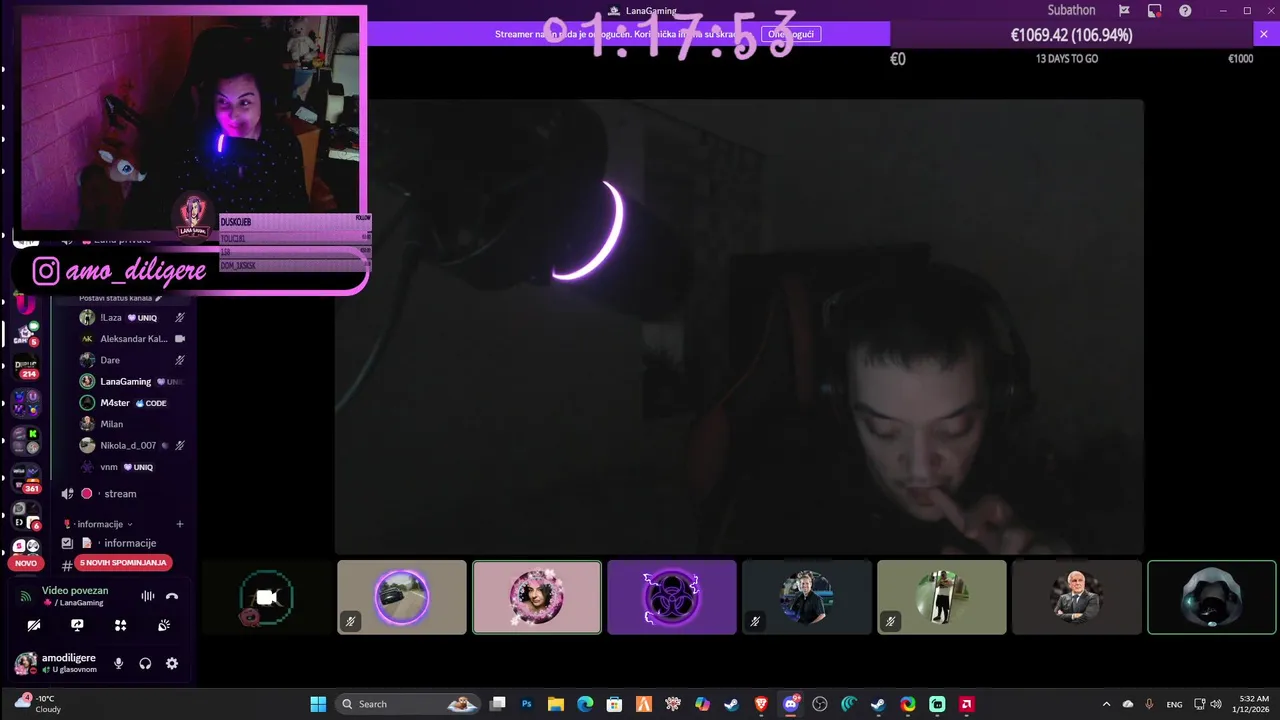This screenshot has width=1280, height=720.
Task: Toggle camera in voice panel
Action: click(x=34, y=625)
